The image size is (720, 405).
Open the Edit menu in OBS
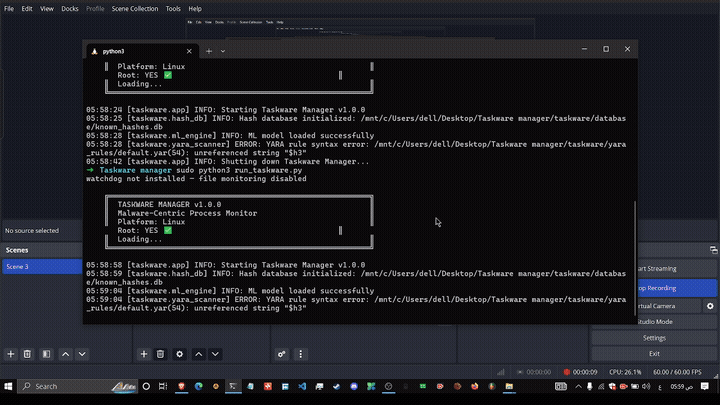click(x=27, y=8)
